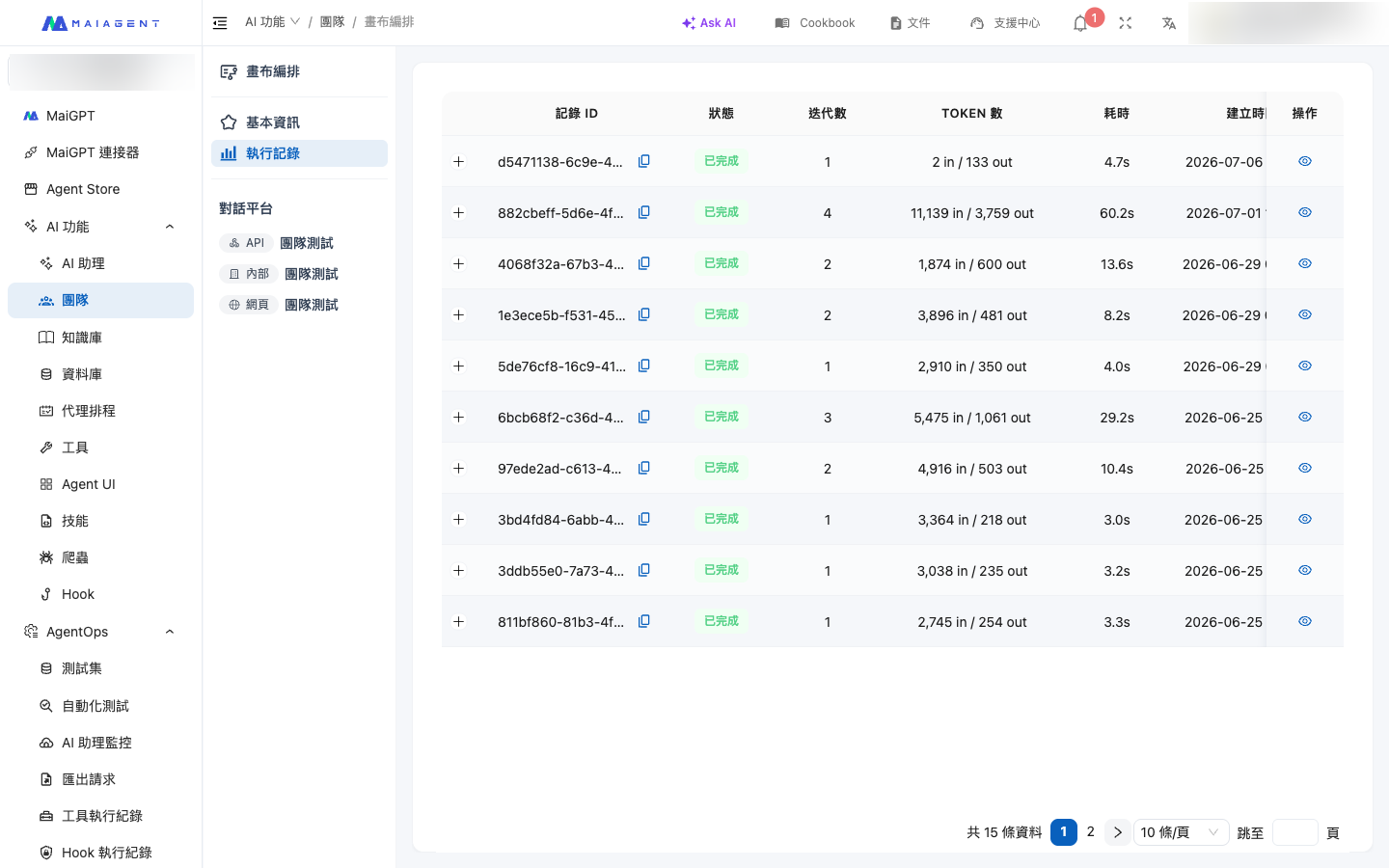View details of record 882cbeff via eye icon
Viewport: 1389px width, 868px height.
pyautogui.click(x=1305, y=212)
